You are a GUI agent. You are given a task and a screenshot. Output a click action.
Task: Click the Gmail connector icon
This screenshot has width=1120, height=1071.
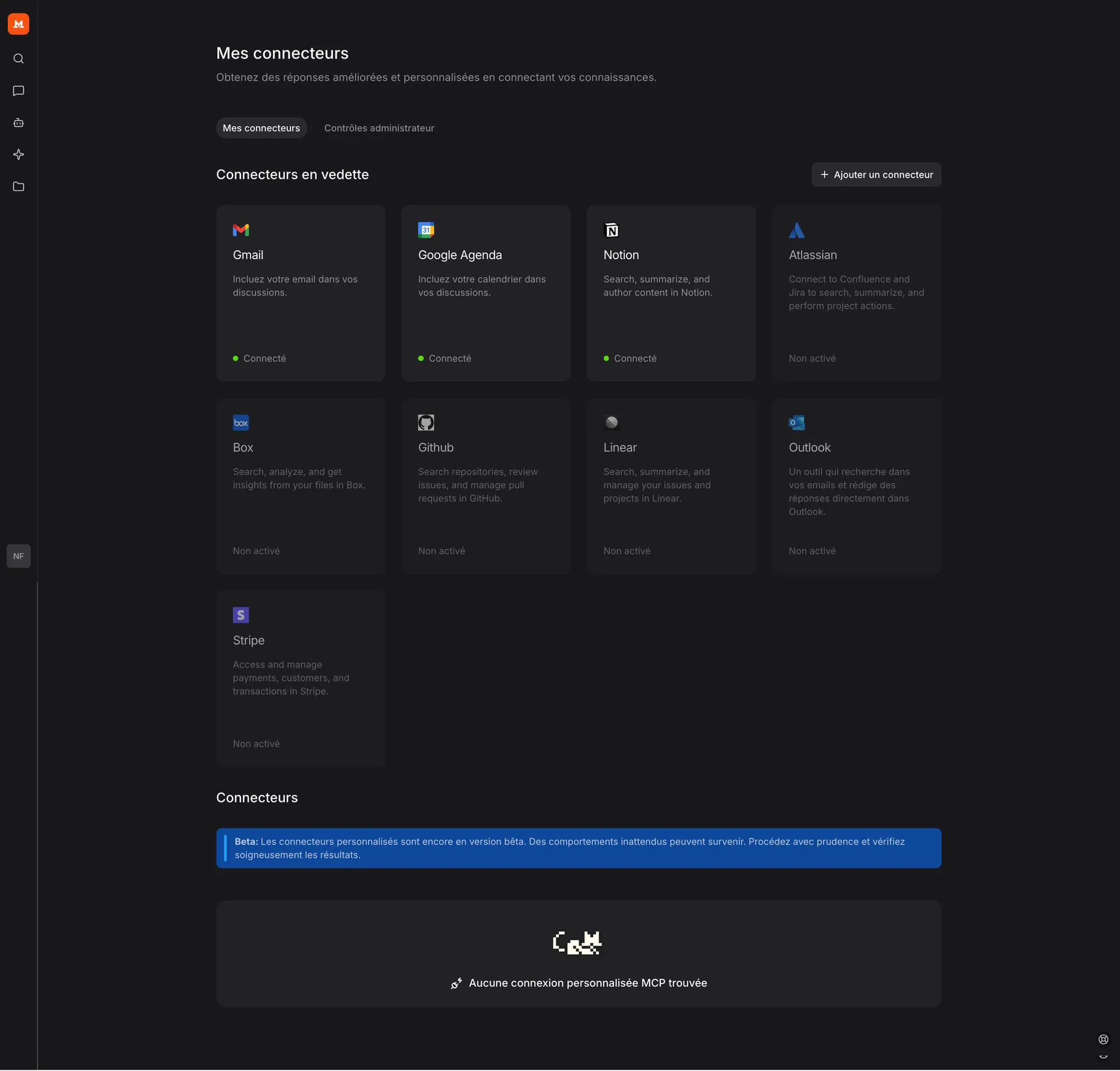click(x=240, y=230)
